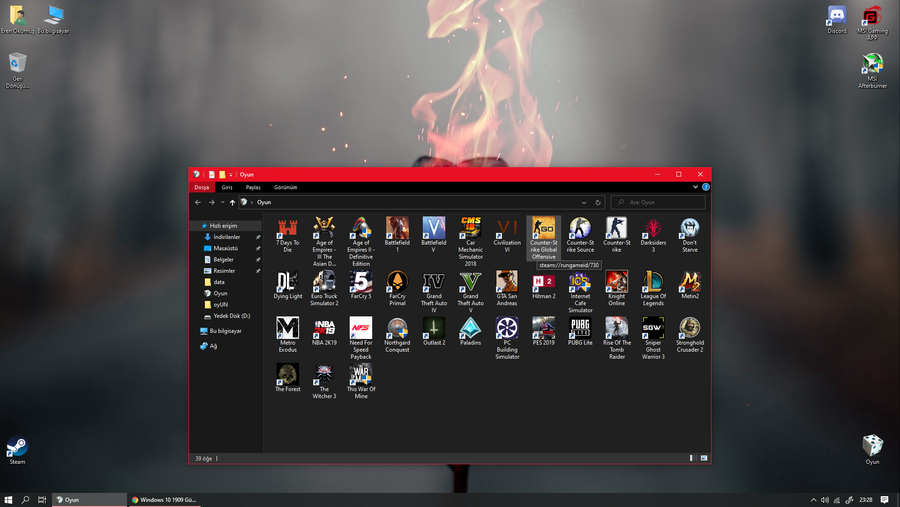Open Steam desktop shortcut
The height and width of the screenshot is (507, 900).
coord(17,451)
